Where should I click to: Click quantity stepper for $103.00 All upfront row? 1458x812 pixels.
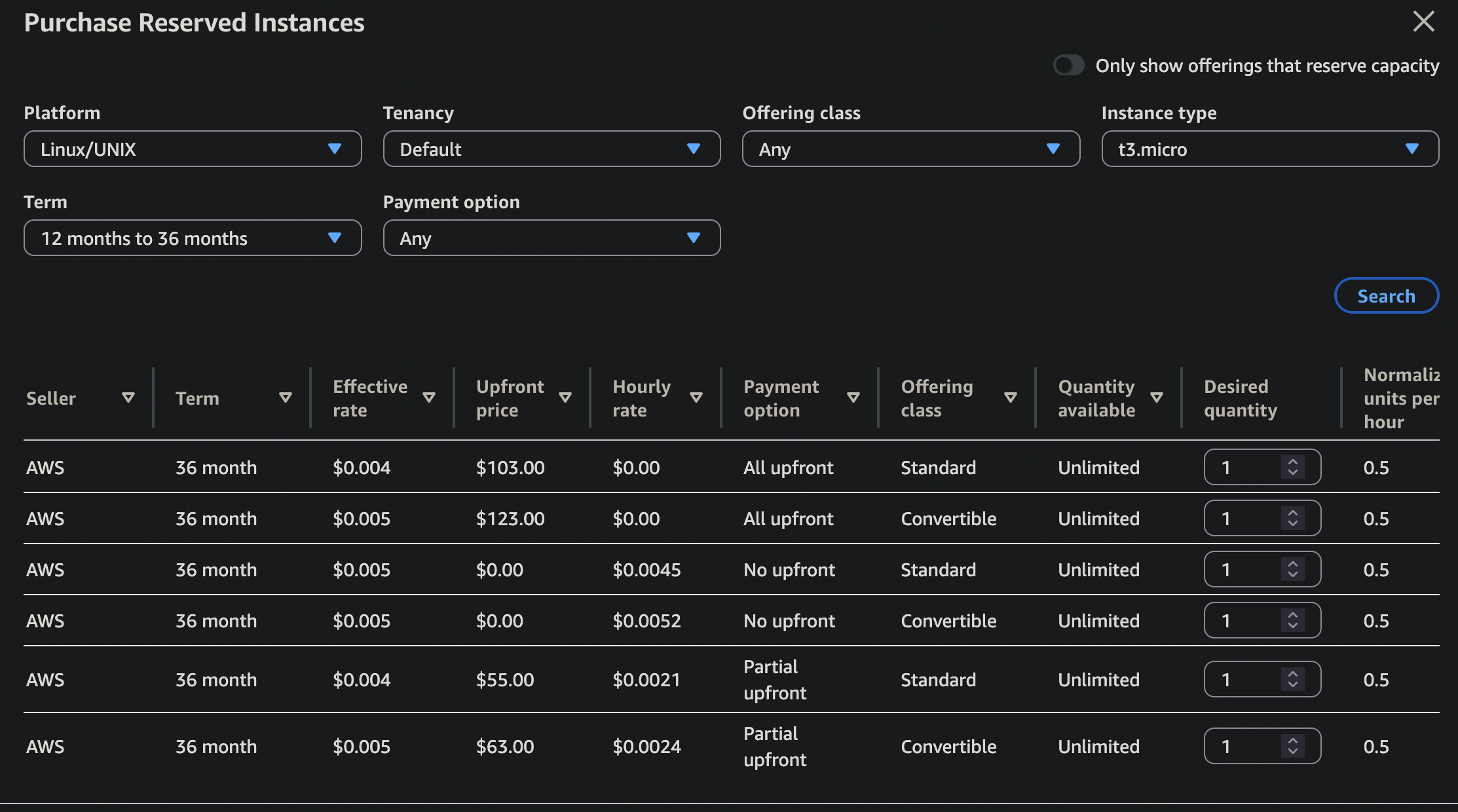(x=1292, y=467)
